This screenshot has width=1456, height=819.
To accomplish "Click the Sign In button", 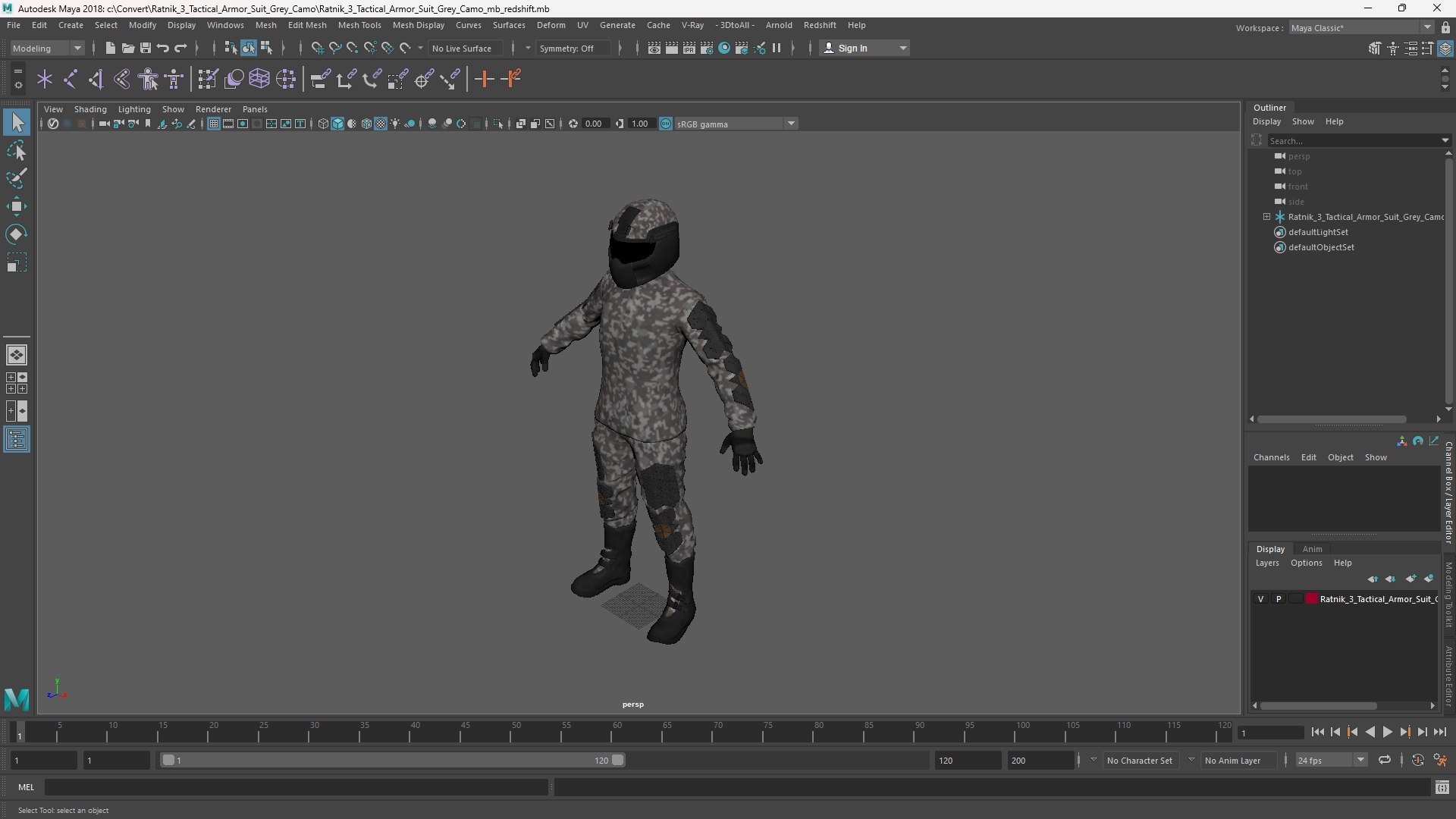I will [864, 48].
